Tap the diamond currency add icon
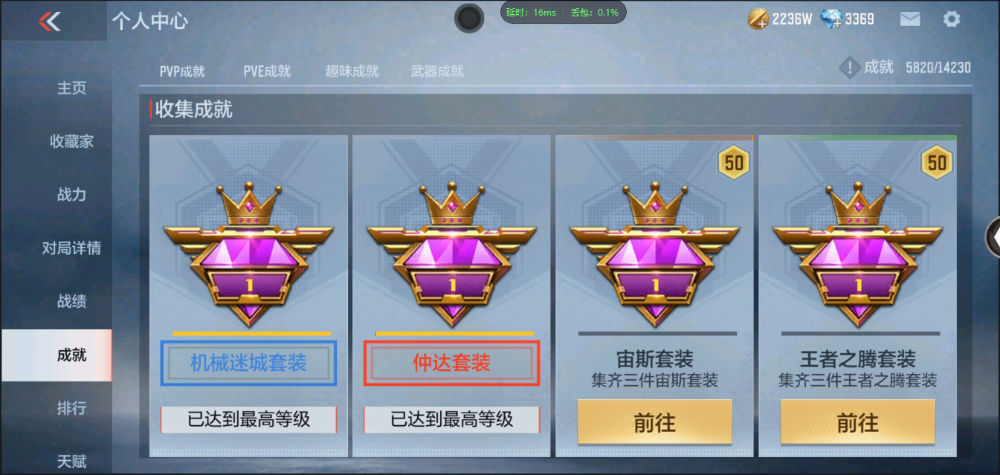Image resolution: width=1000 pixels, height=475 pixels. click(831, 19)
